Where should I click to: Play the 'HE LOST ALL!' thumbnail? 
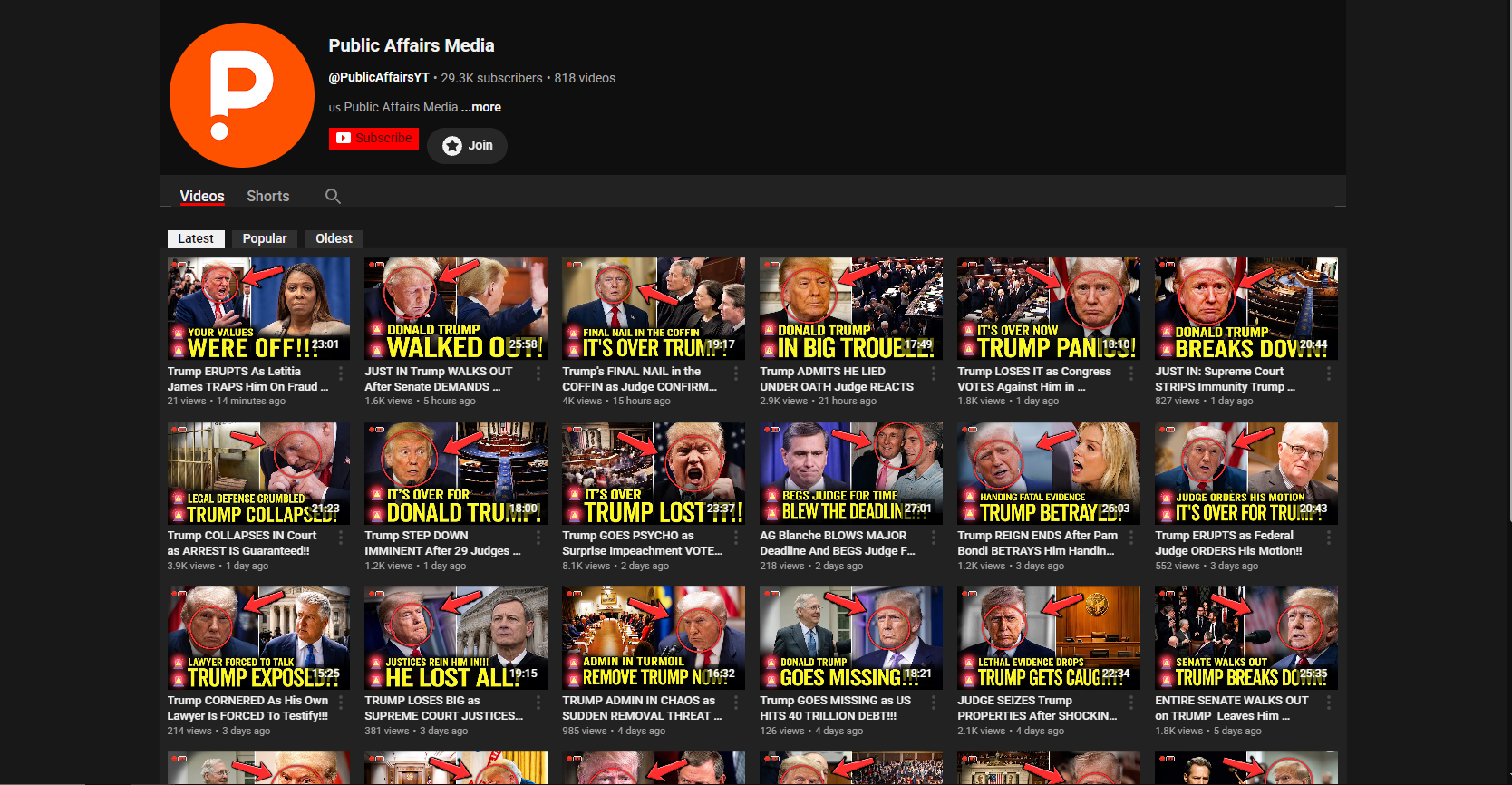click(x=456, y=638)
